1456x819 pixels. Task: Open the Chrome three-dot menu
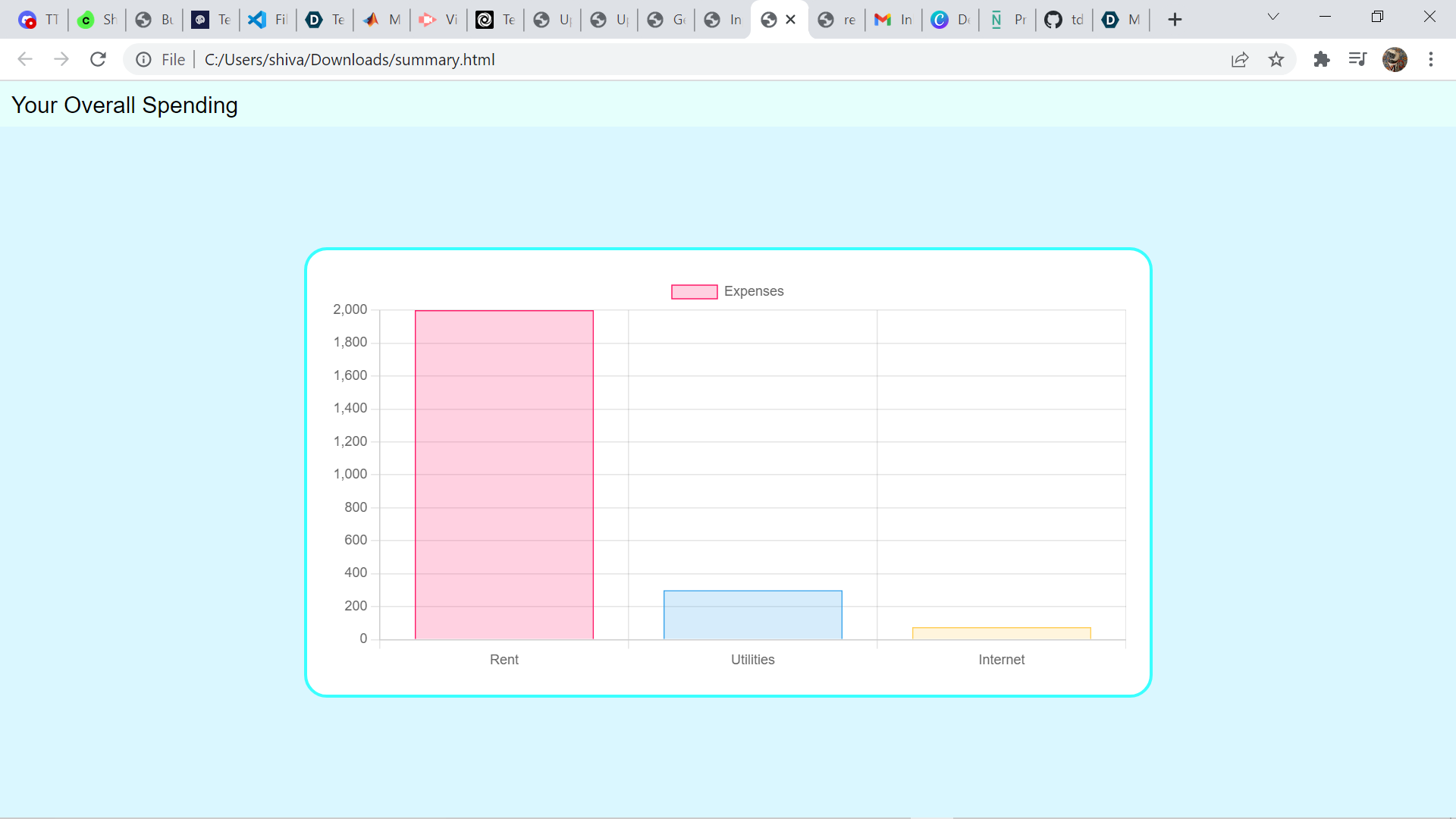pyautogui.click(x=1431, y=59)
